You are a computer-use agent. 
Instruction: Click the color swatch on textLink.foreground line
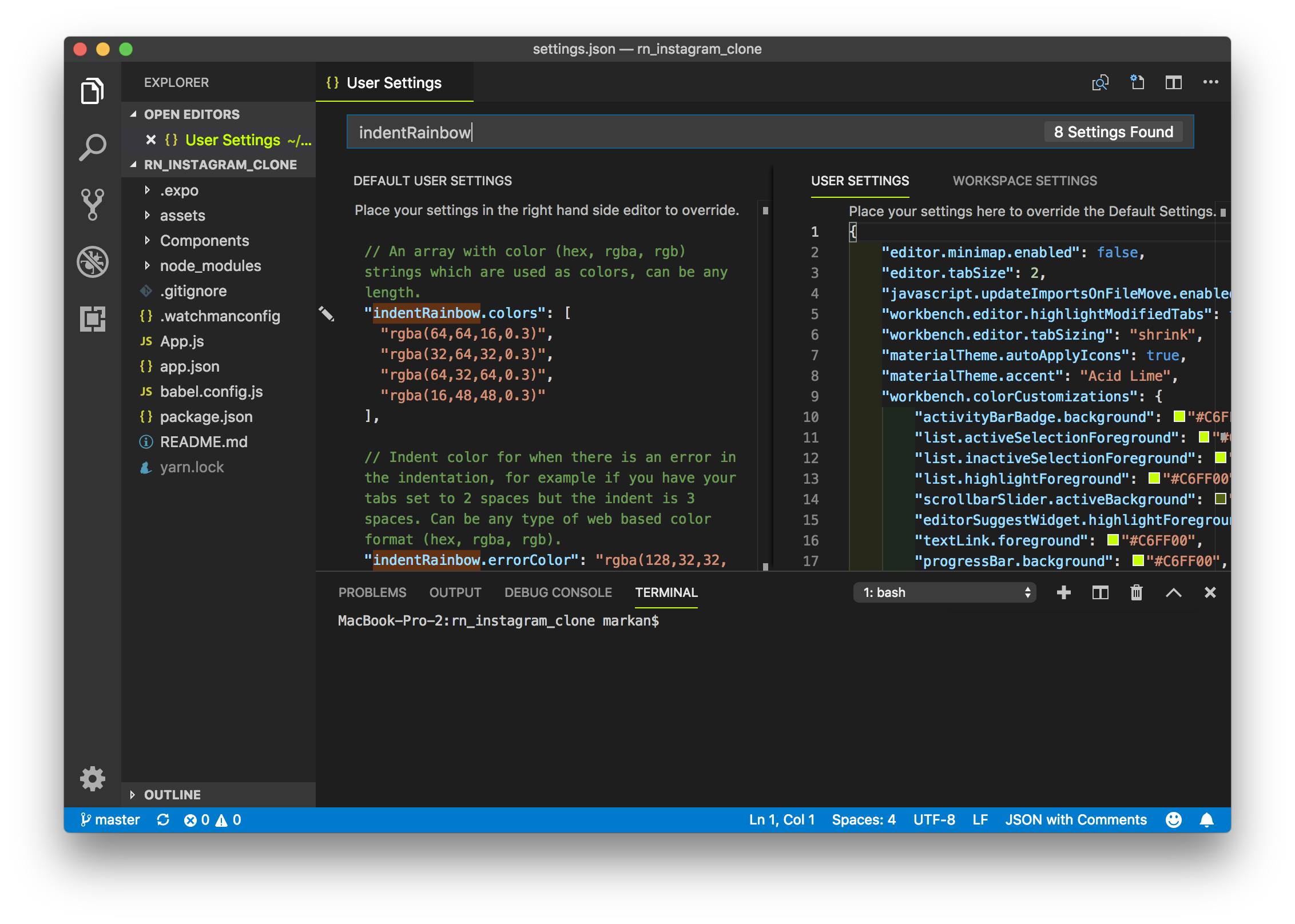pos(1113,540)
